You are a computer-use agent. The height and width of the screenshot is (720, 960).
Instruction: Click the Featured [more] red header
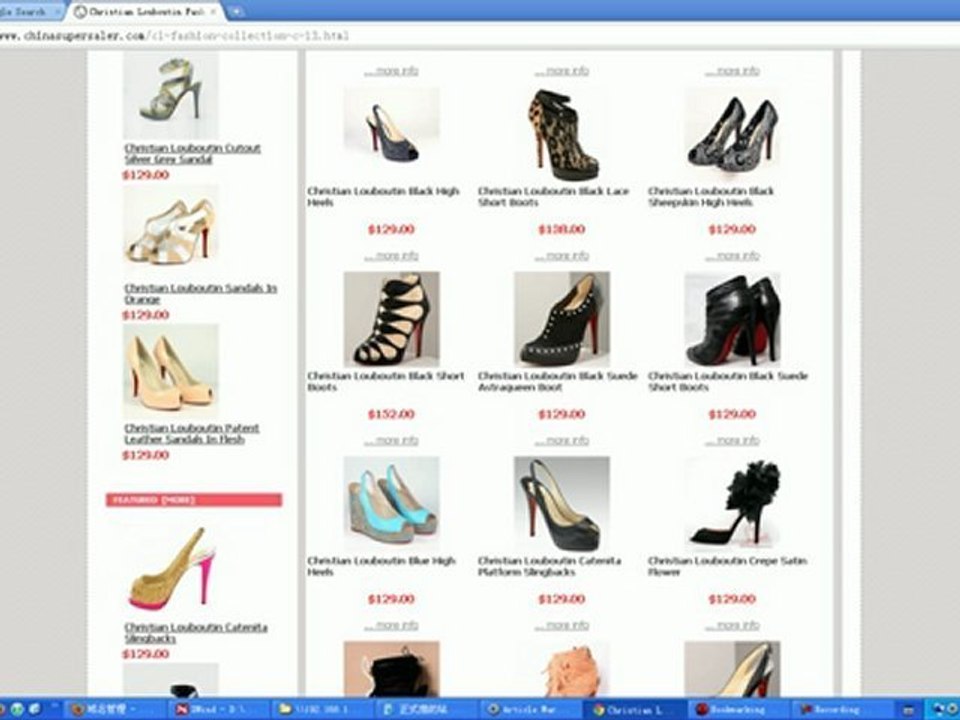[193, 500]
